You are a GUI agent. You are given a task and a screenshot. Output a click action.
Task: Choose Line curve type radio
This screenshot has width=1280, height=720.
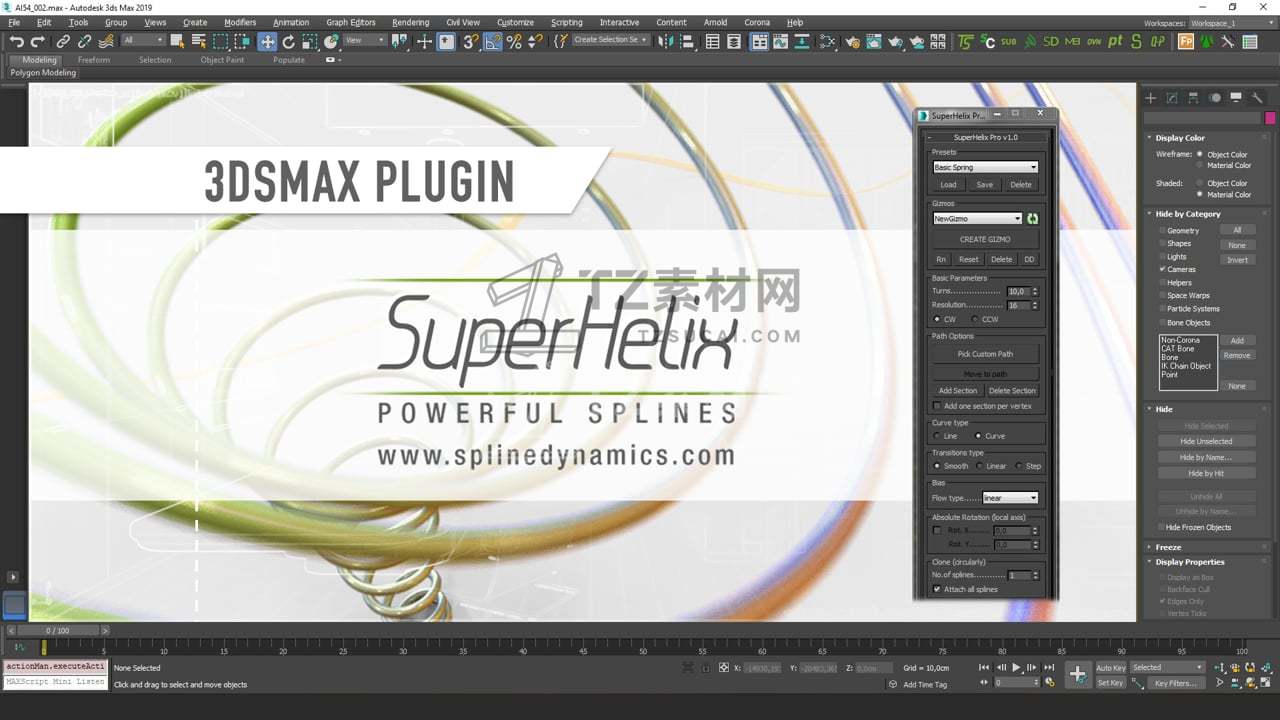[936, 436]
